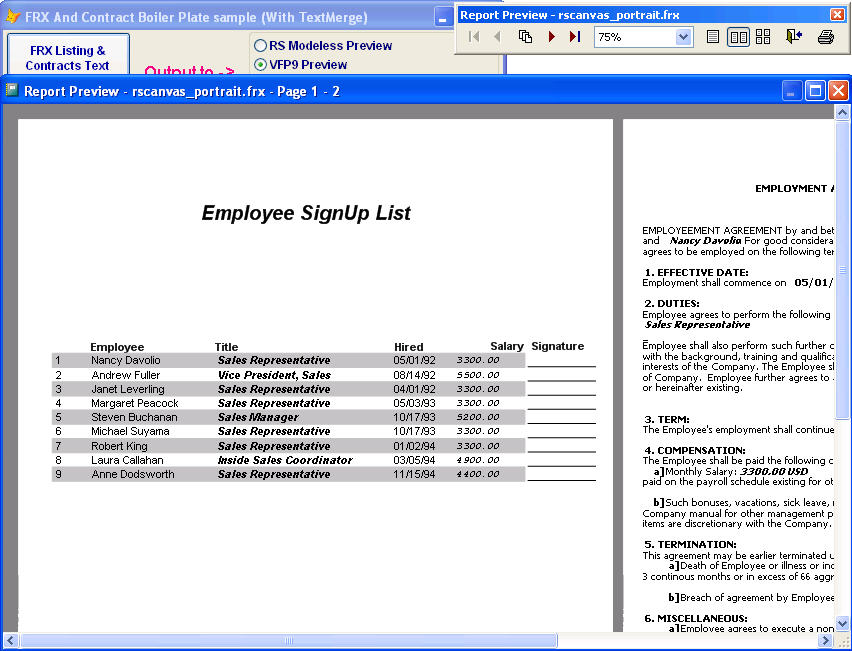
Task: Open the Go To Page tool
Action: click(525, 36)
